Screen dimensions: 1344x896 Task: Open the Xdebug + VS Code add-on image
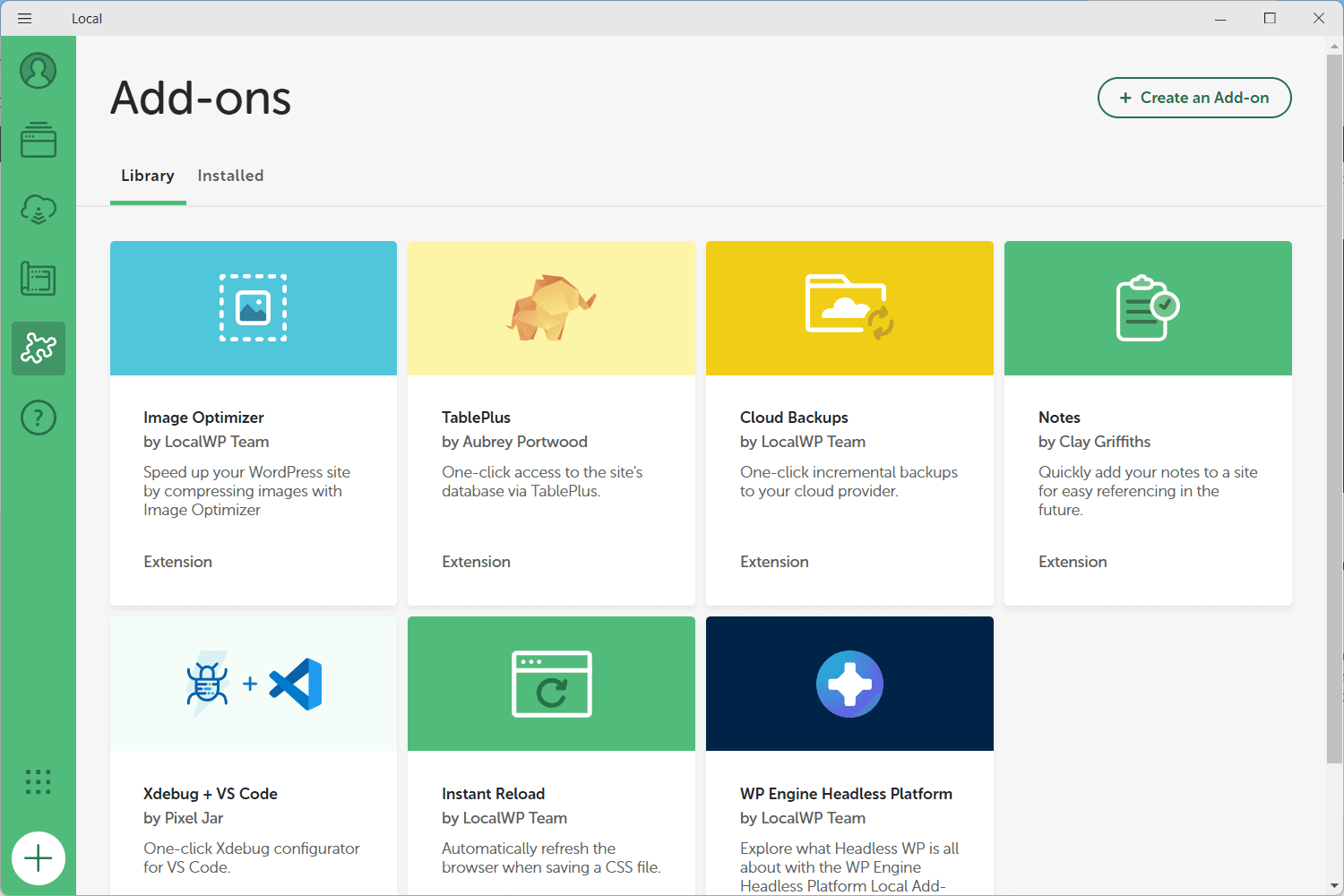tap(254, 684)
